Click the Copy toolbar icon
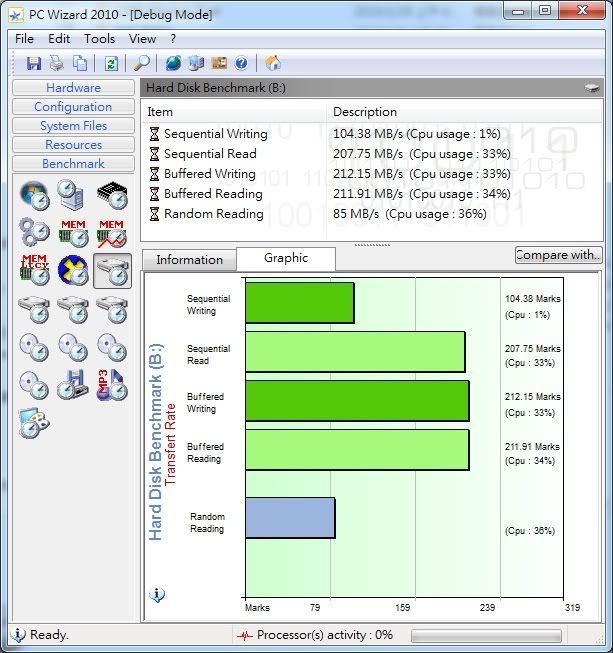 (79, 63)
